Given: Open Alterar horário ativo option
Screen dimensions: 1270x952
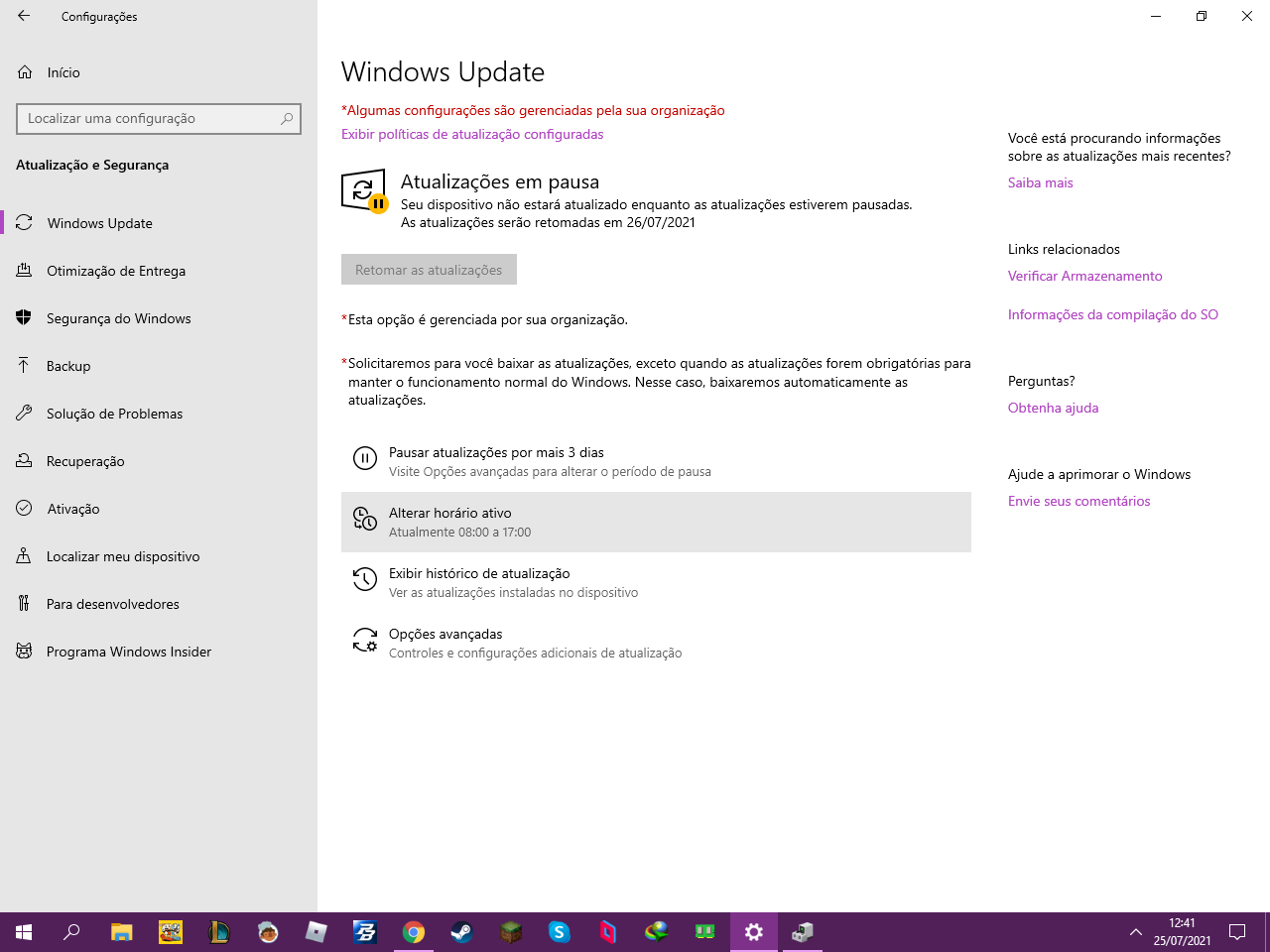Looking at the screenshot, I should pos(656,522).
